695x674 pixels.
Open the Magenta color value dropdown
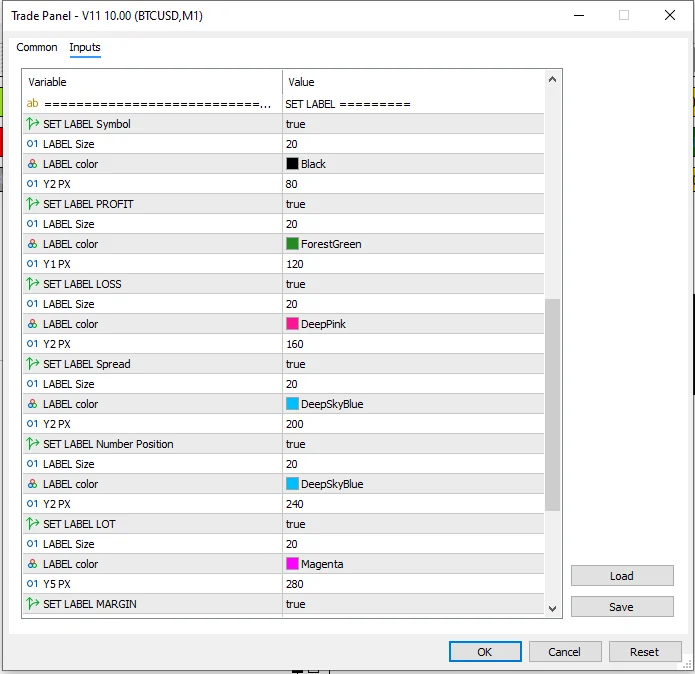413,564
